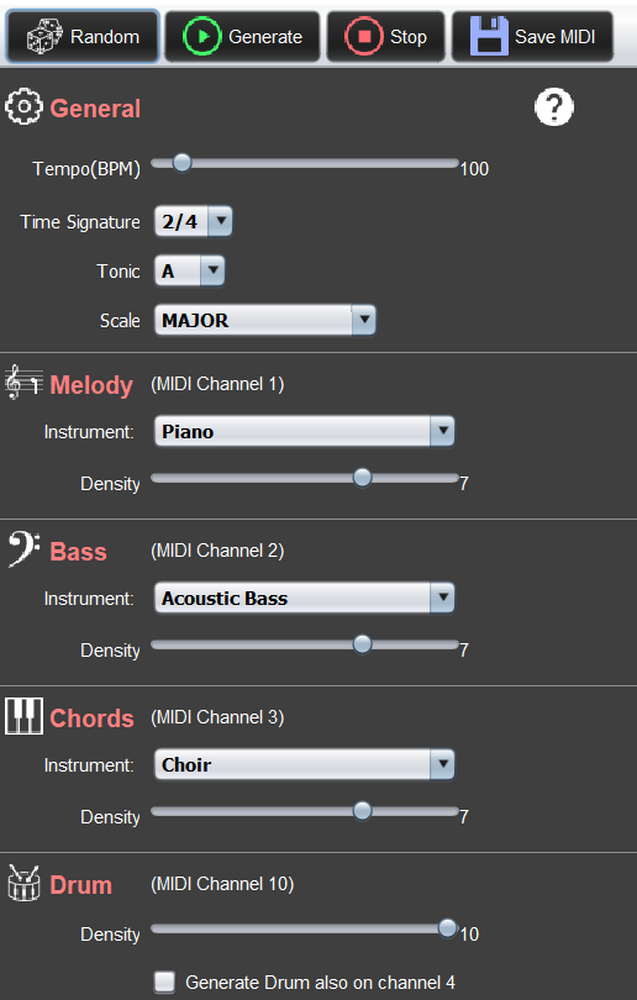This screenshot has width=637, height=1000.
Task: Click the green play Generate icon
Action: 202,37
